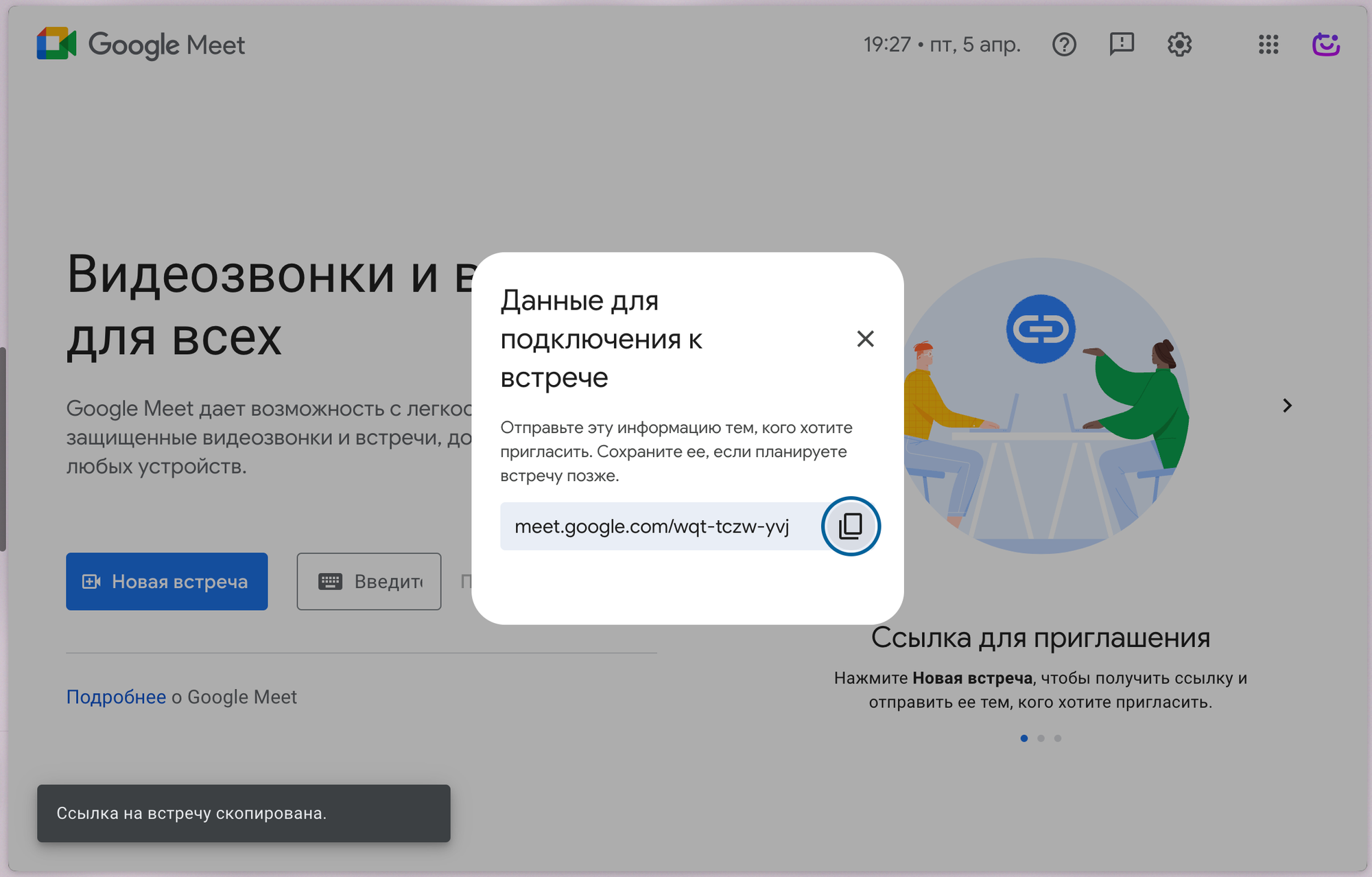The height and width of the screenshot is (877, 1372).
Task: Click the Ссылка для приглашения heading
Action: (x=1041, y=638)
